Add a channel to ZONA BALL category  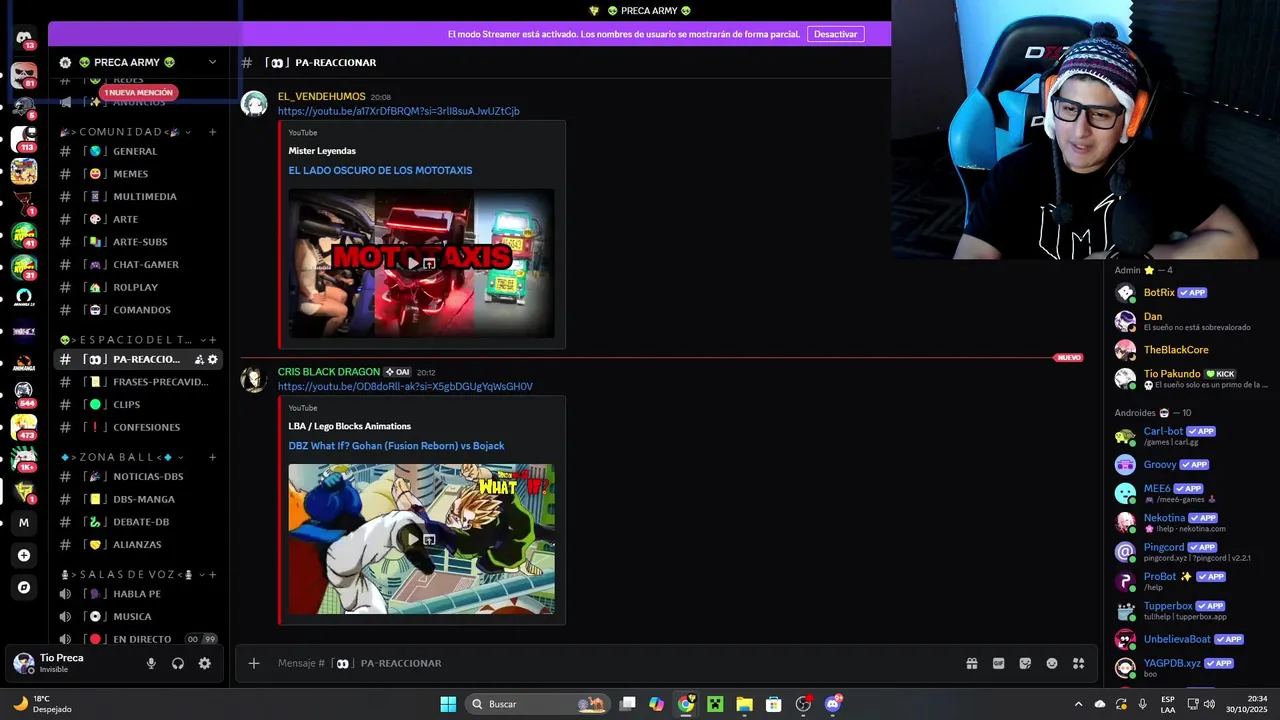(213, 457)
